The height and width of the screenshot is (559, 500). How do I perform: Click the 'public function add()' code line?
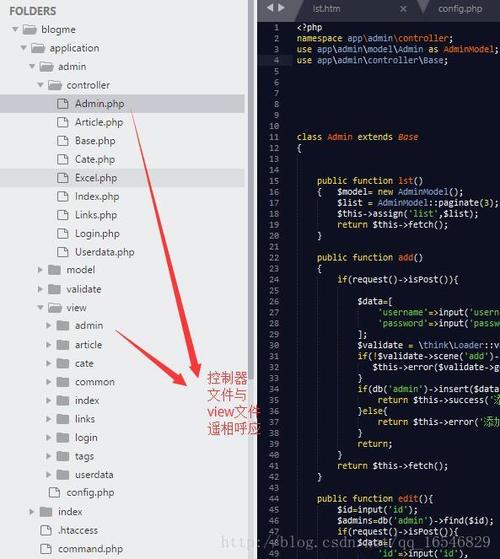370,257
